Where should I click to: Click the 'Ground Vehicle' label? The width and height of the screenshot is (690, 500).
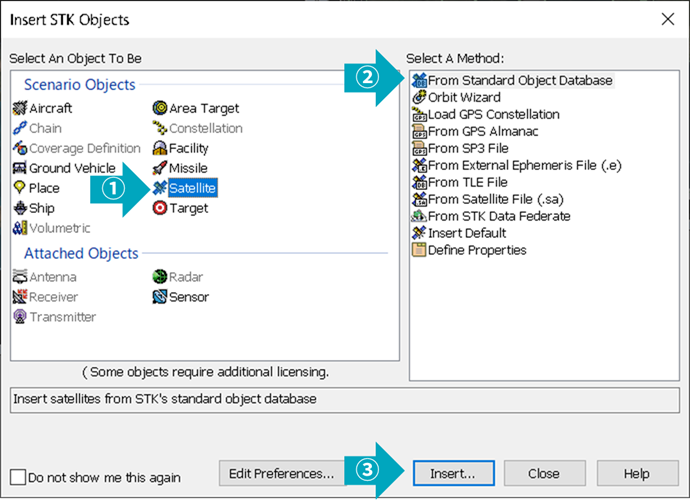pyautogui.click(x=72, y=168)
